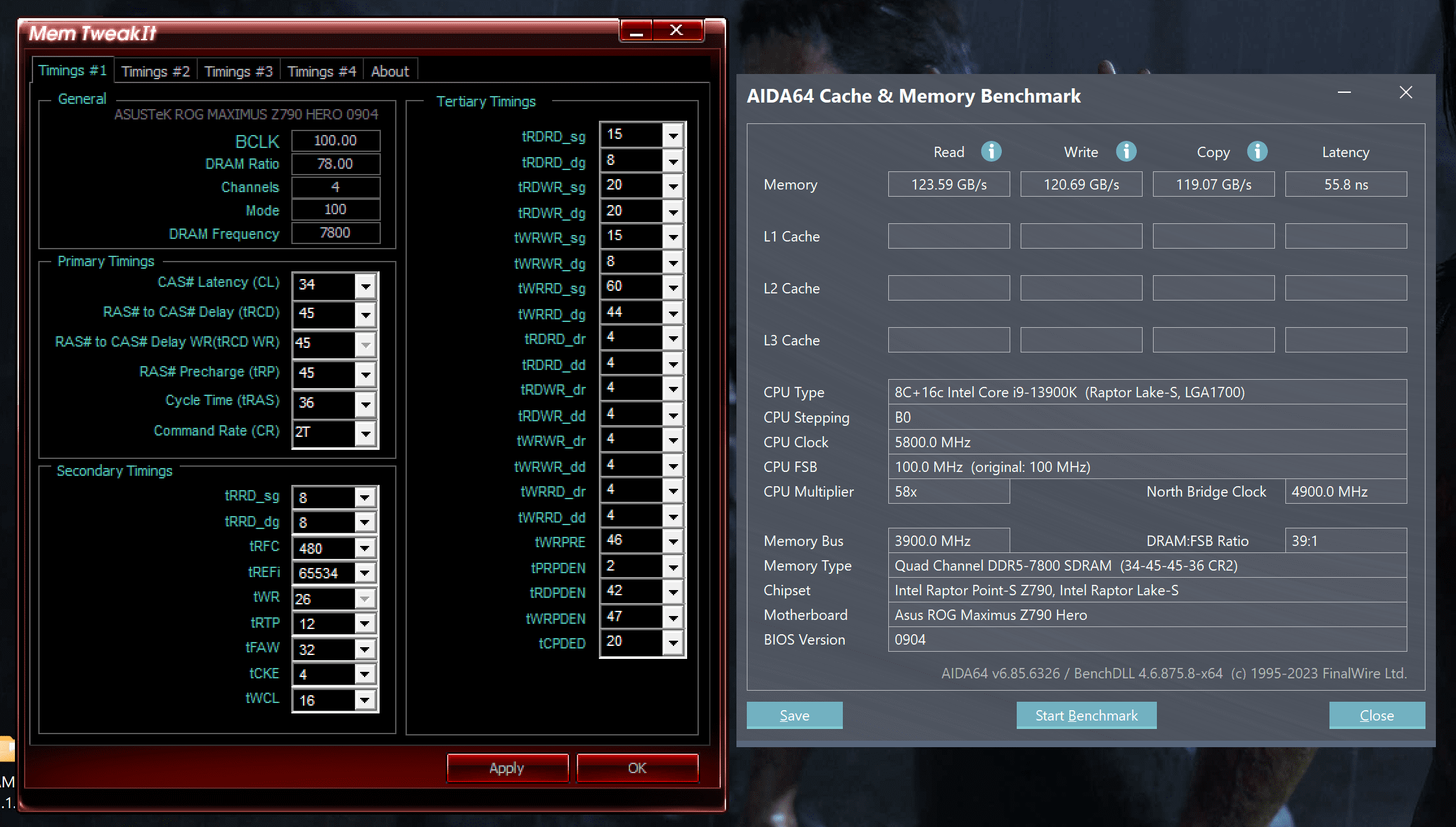
Task: Click the Close button in AIDA64
Action: [x=1377, y=715]
